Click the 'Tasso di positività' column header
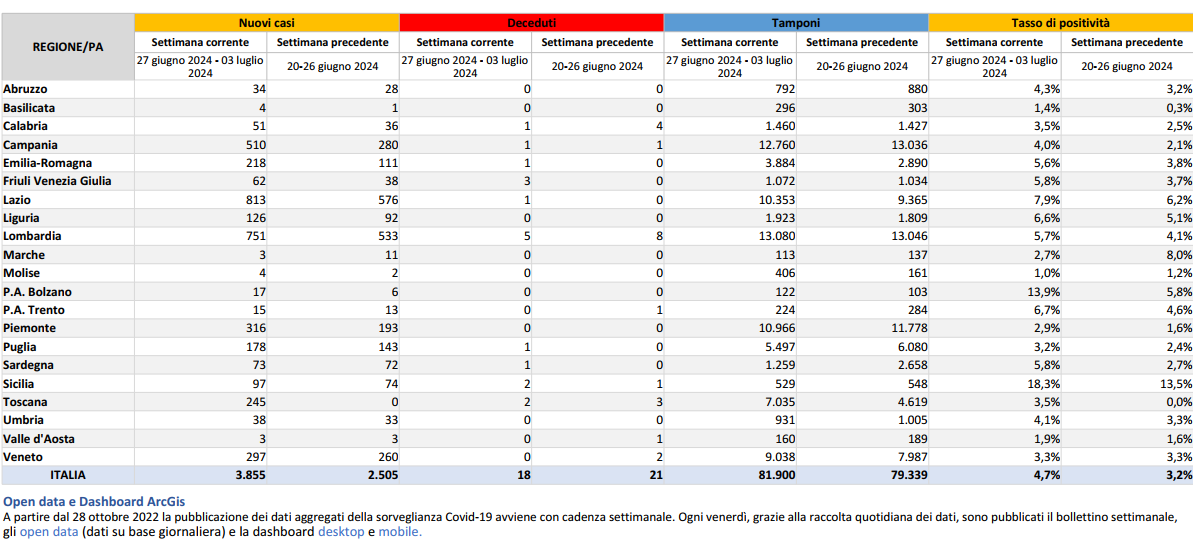This screenshot has height=542, width=1193. click(1060, 22)
